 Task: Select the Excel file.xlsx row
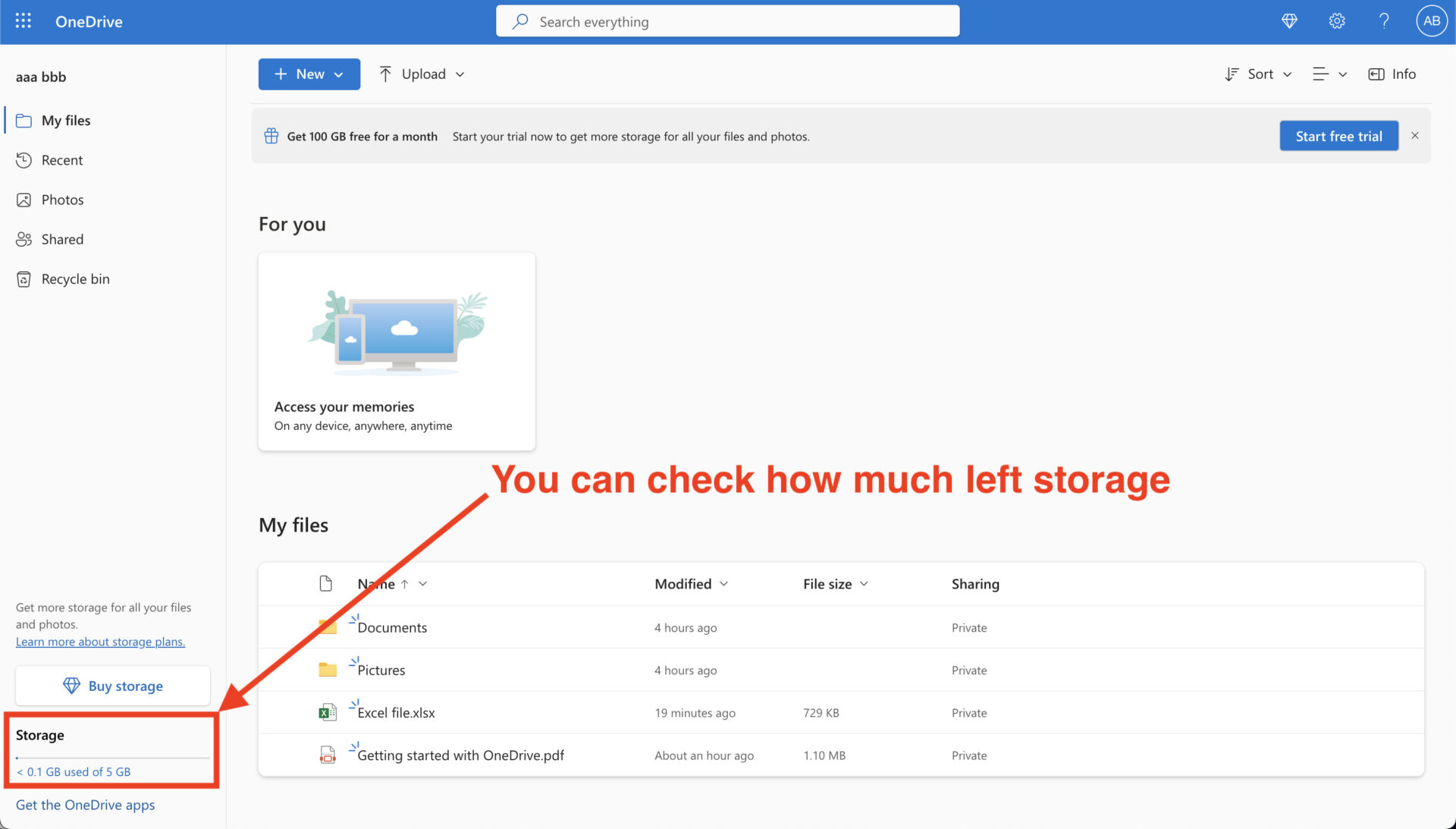tap(396, 712)
